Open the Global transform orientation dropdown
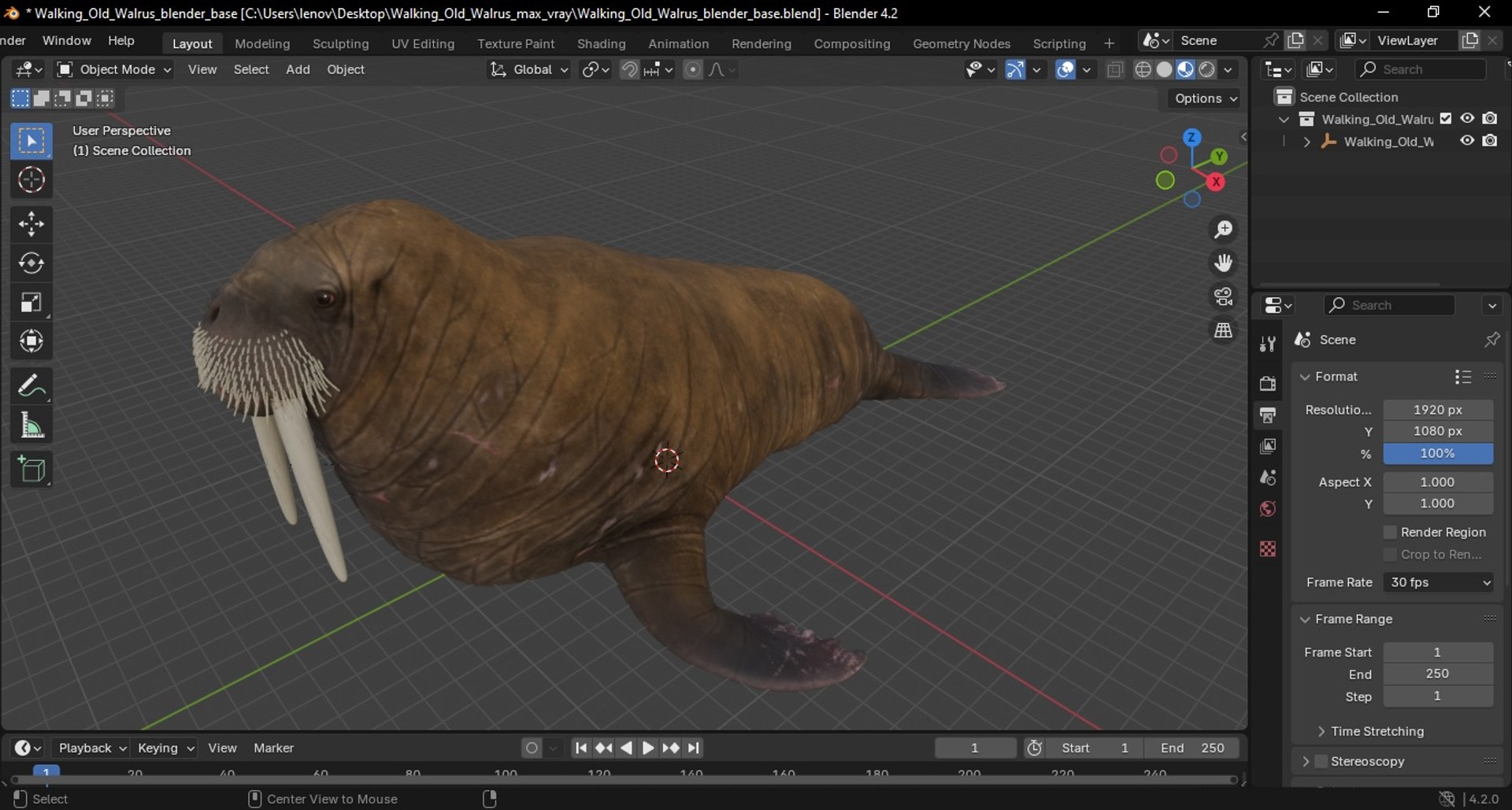The image size is (1512, 810). 528,69
